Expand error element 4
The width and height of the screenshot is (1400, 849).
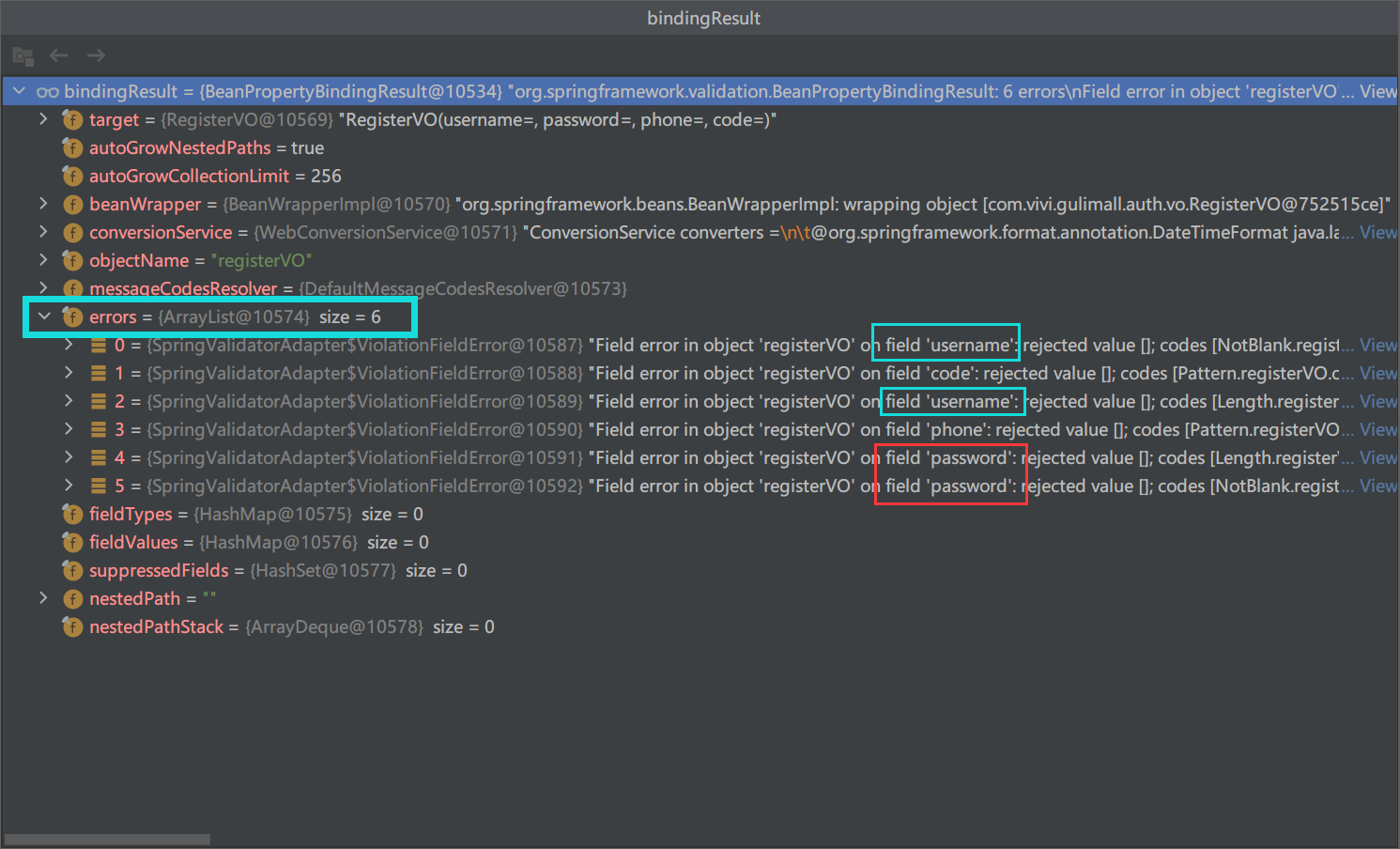pos(69,457)
